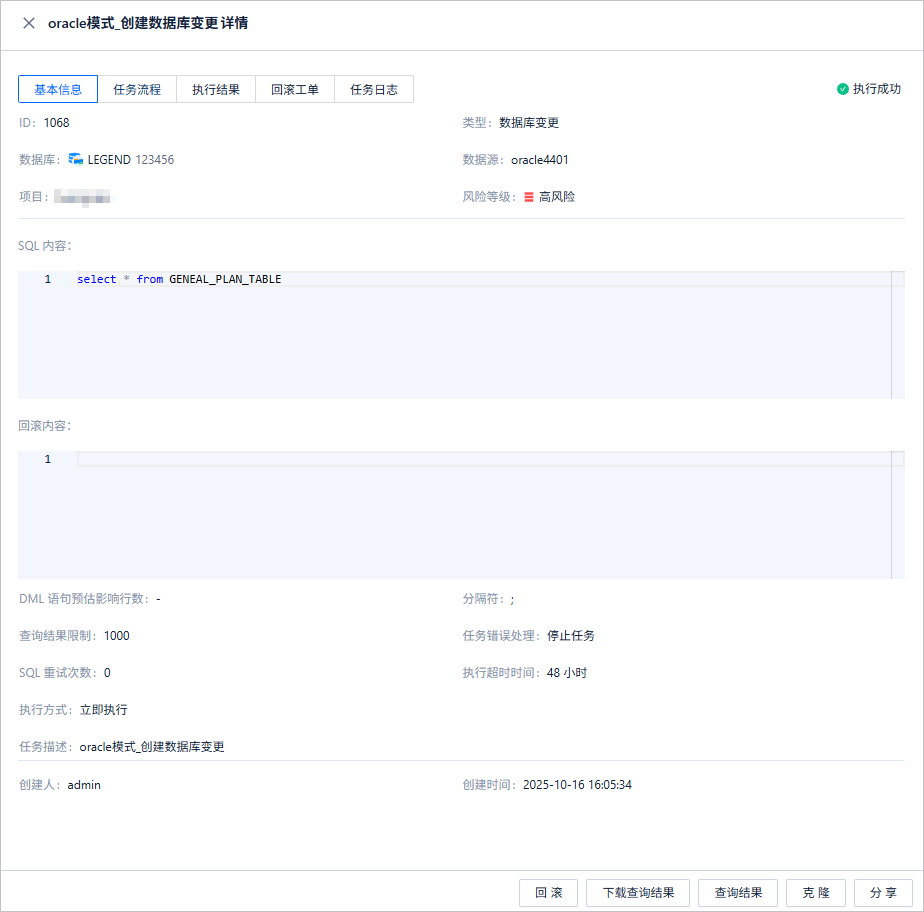Click the database number 123456

tap(154, 160)
